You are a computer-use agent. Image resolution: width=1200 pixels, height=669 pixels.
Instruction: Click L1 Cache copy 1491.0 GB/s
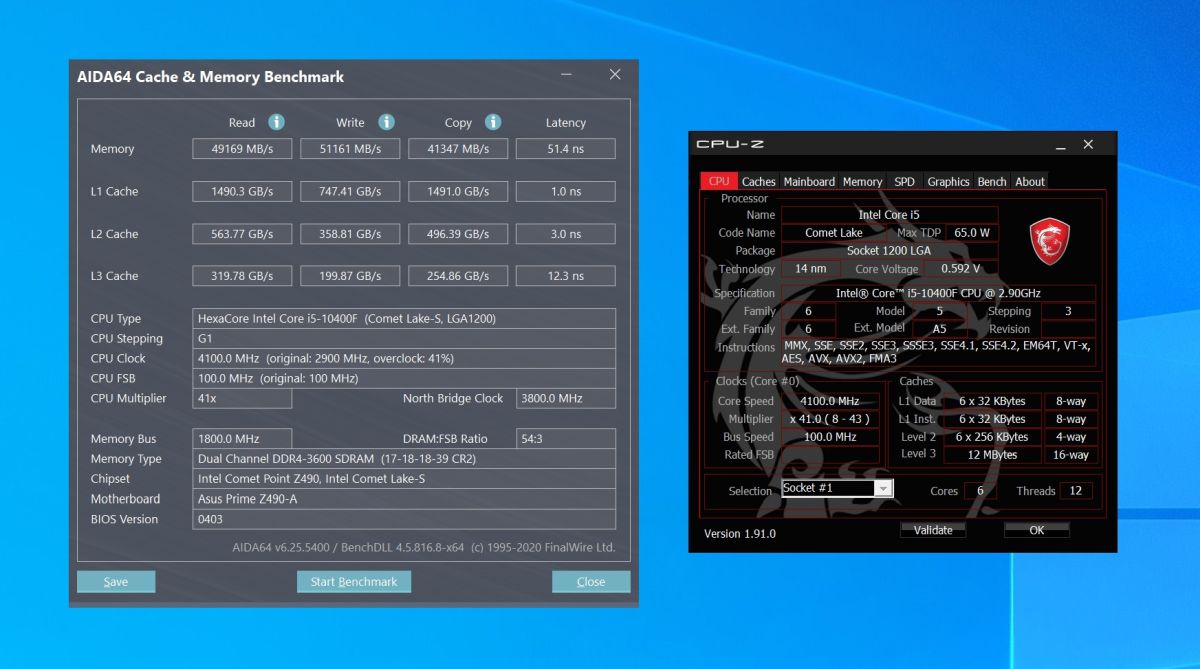(x=458, y=191)
